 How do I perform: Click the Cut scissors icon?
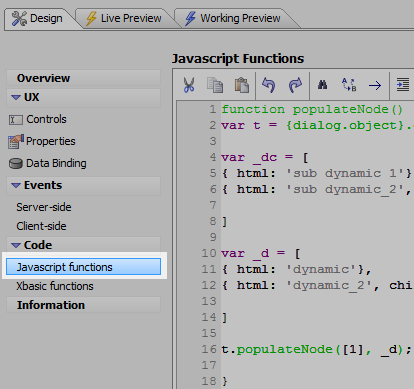click(x=189, y=85)
